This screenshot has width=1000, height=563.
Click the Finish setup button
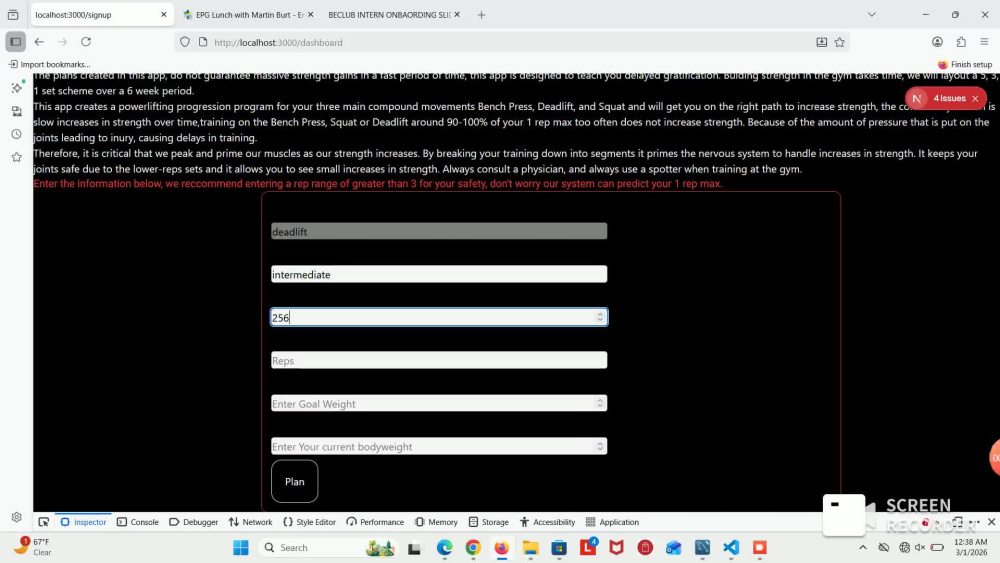(965, 64)
